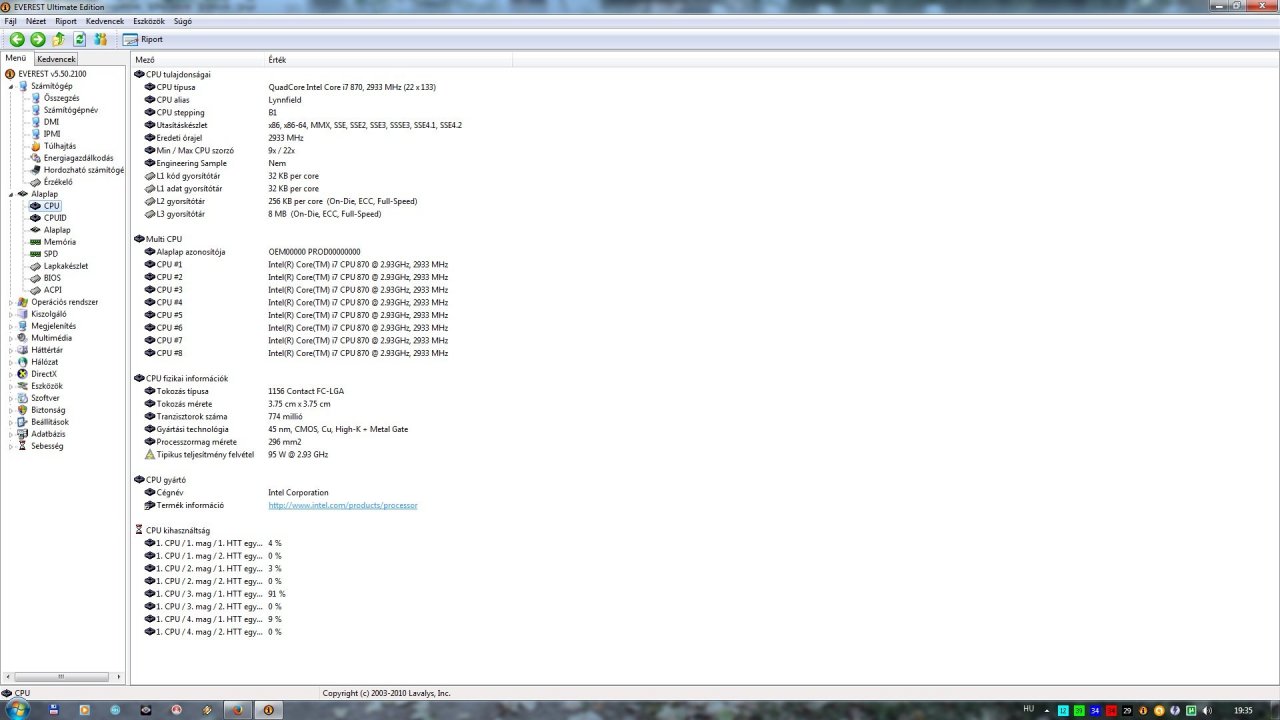Select the Tranzisztorok száma row
Image resolution: width=1280 pixels, height=720 pixels.
pyautogui.click(x=223, y=416)
